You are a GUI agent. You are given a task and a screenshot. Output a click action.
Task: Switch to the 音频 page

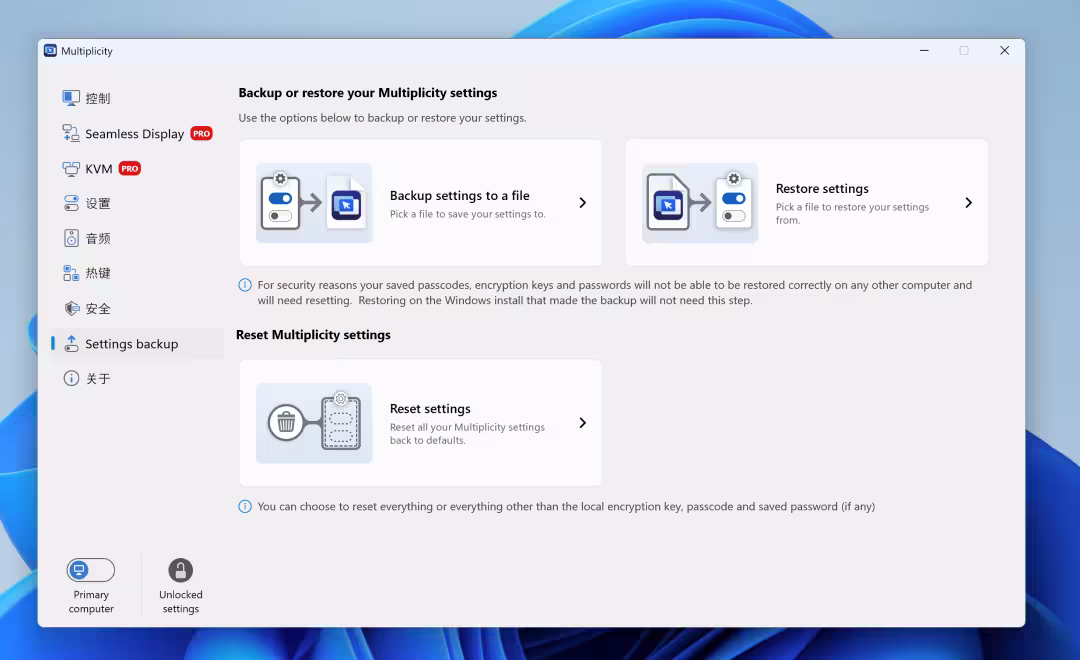[x=138, y=238]
